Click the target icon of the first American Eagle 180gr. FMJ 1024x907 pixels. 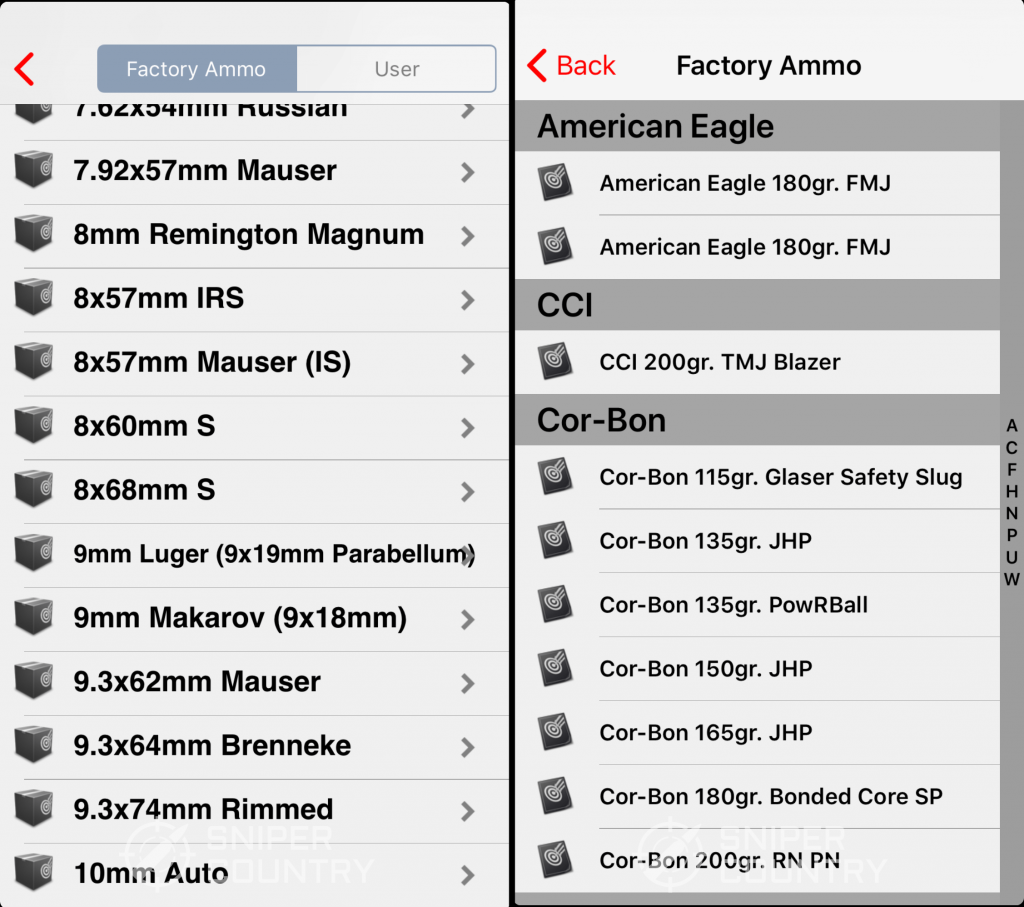coord(555,182)
